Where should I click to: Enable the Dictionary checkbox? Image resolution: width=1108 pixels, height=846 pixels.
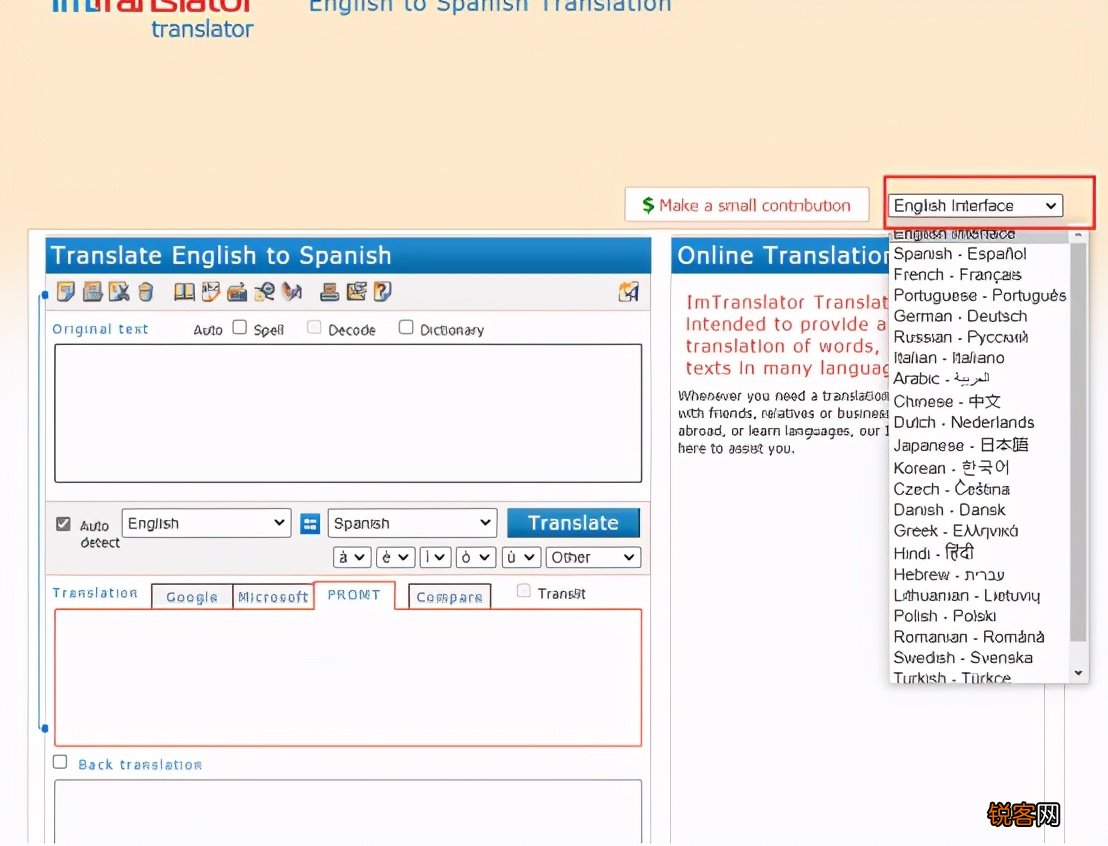pos(406,327)
